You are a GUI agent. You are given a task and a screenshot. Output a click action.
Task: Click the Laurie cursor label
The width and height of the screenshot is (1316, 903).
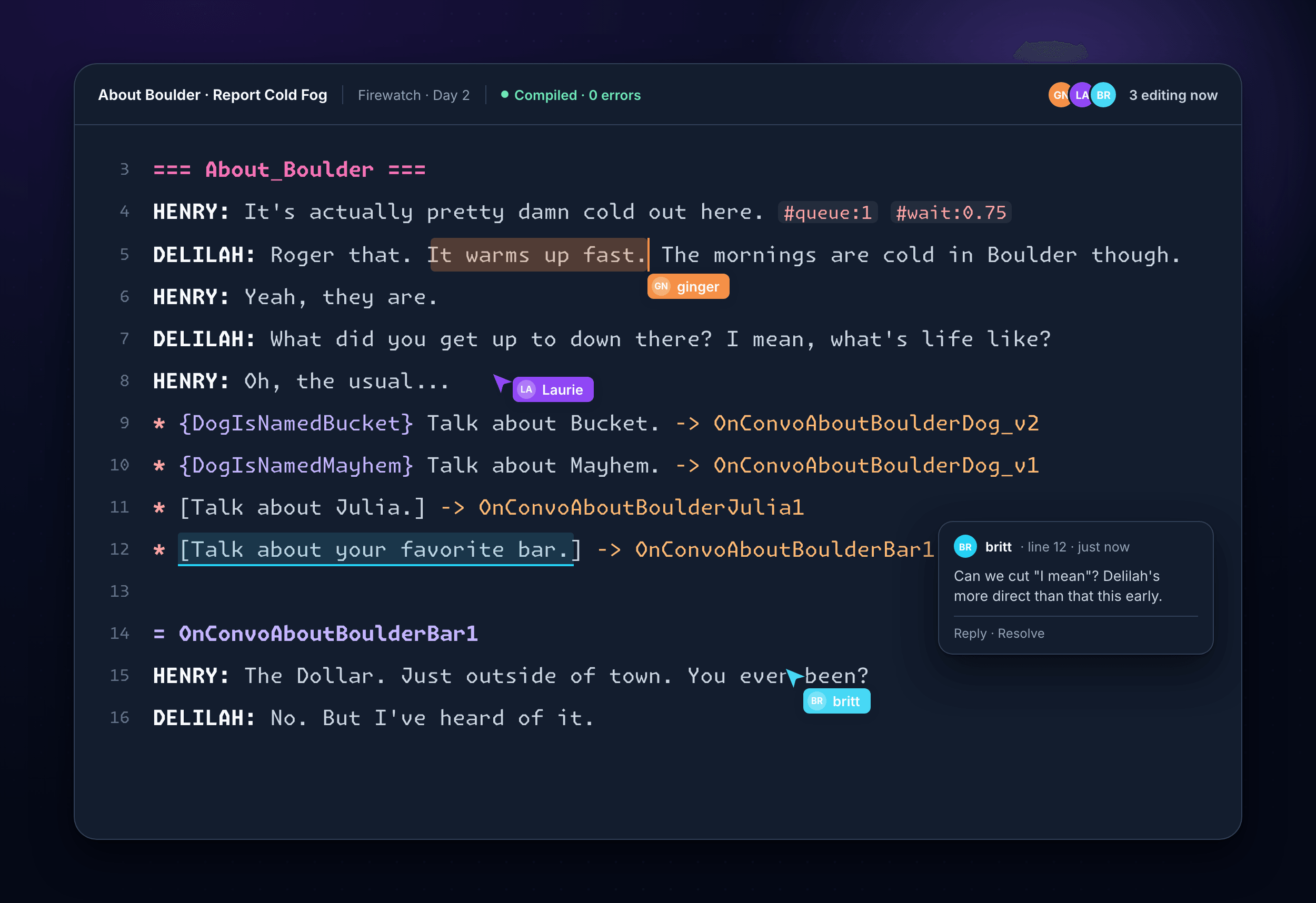(x=553, y=389)
